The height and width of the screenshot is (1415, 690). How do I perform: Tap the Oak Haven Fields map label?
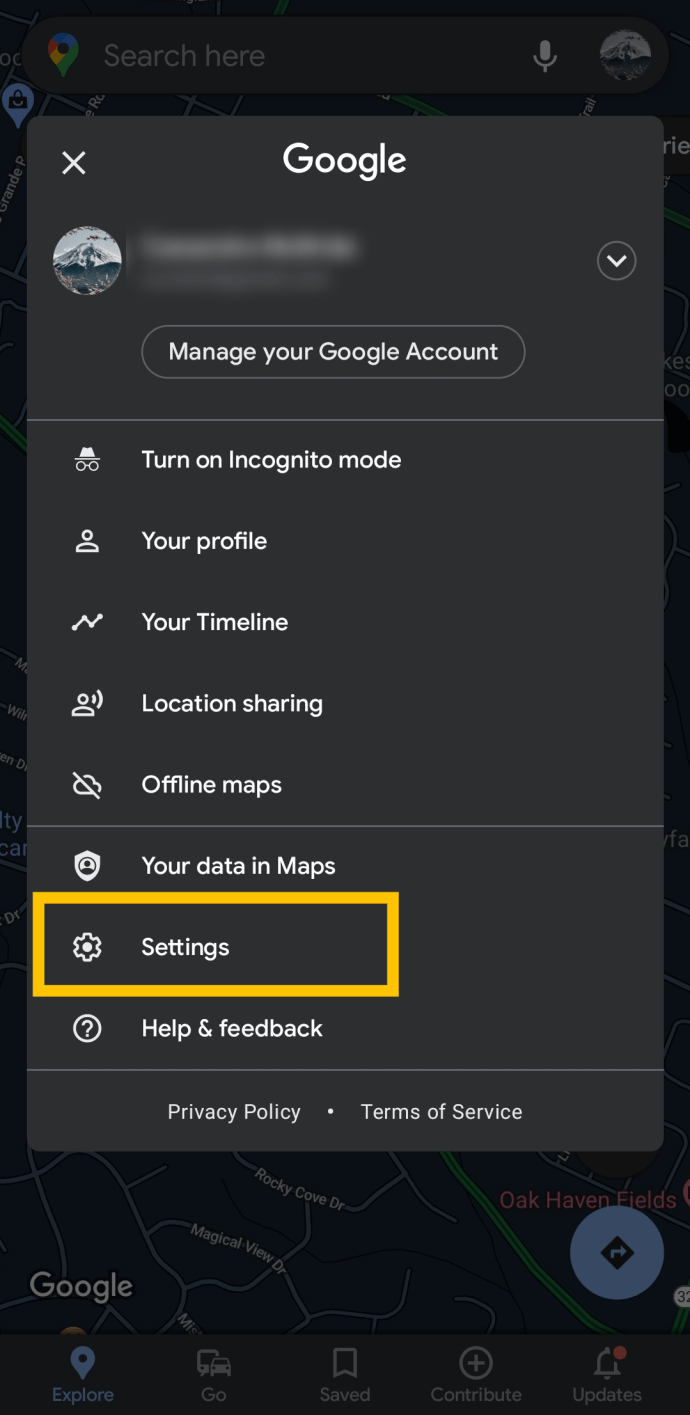click(x=588, y=1199)
